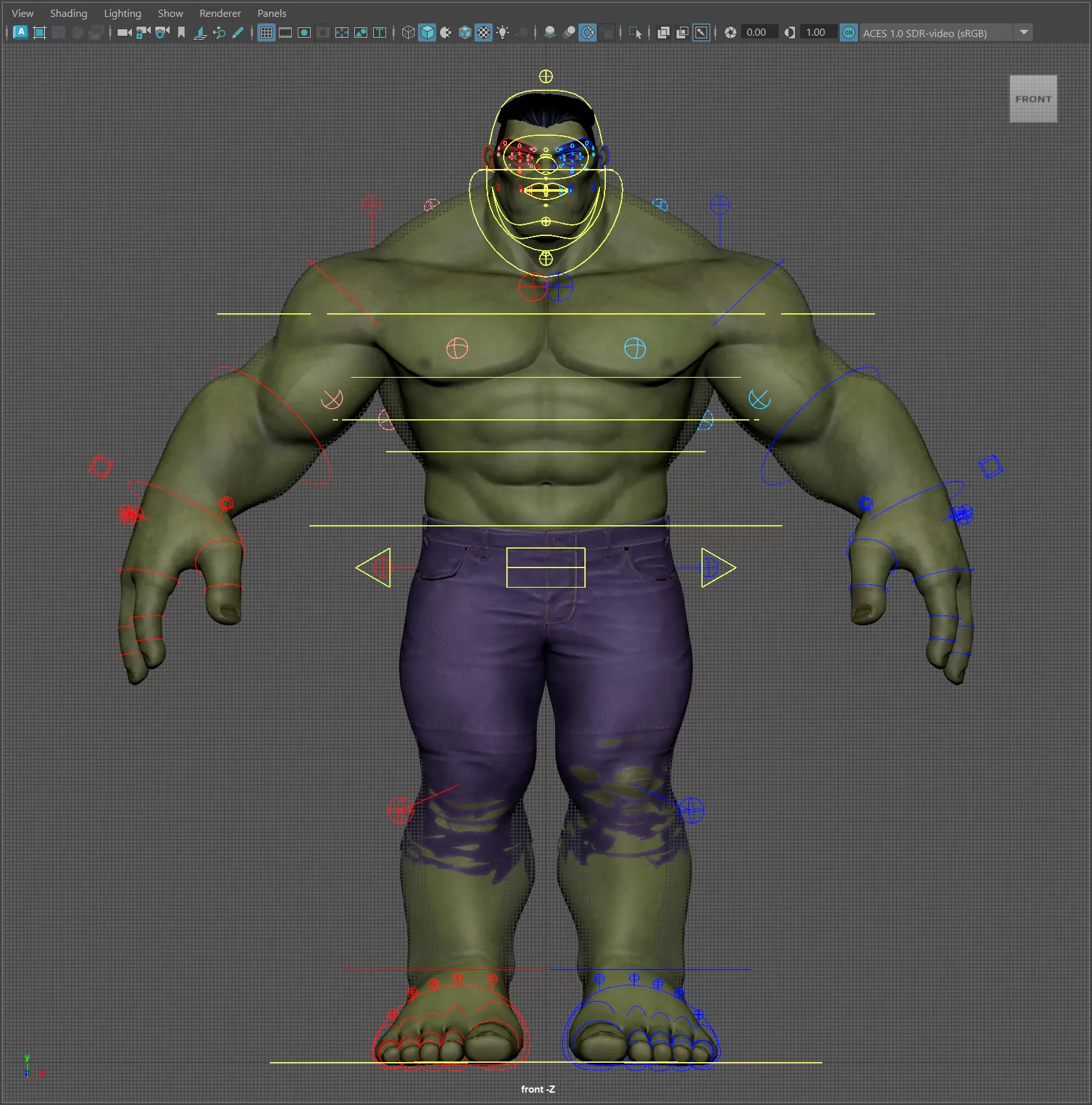The width and height of the screenshot is (1092, 1105).
Task: Expand the Renderer menu
Action: (220, 13)
